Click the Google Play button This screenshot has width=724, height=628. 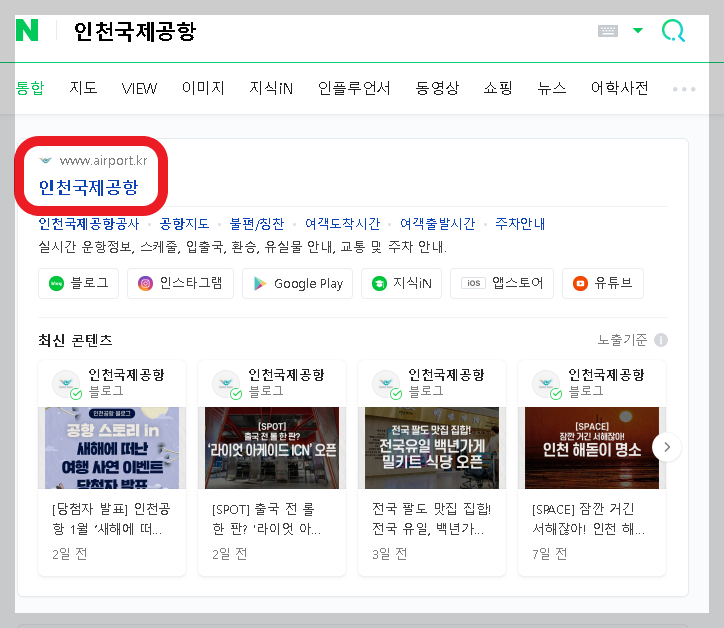[x=297, y=284]
